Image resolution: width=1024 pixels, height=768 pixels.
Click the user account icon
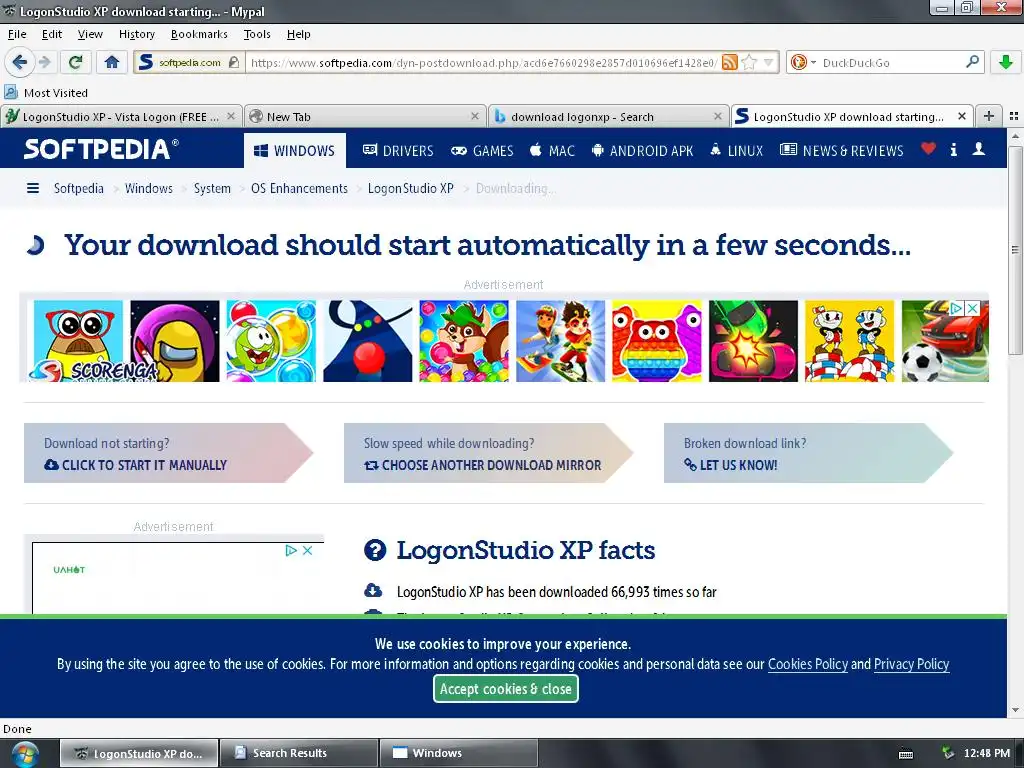coord(978,149)
